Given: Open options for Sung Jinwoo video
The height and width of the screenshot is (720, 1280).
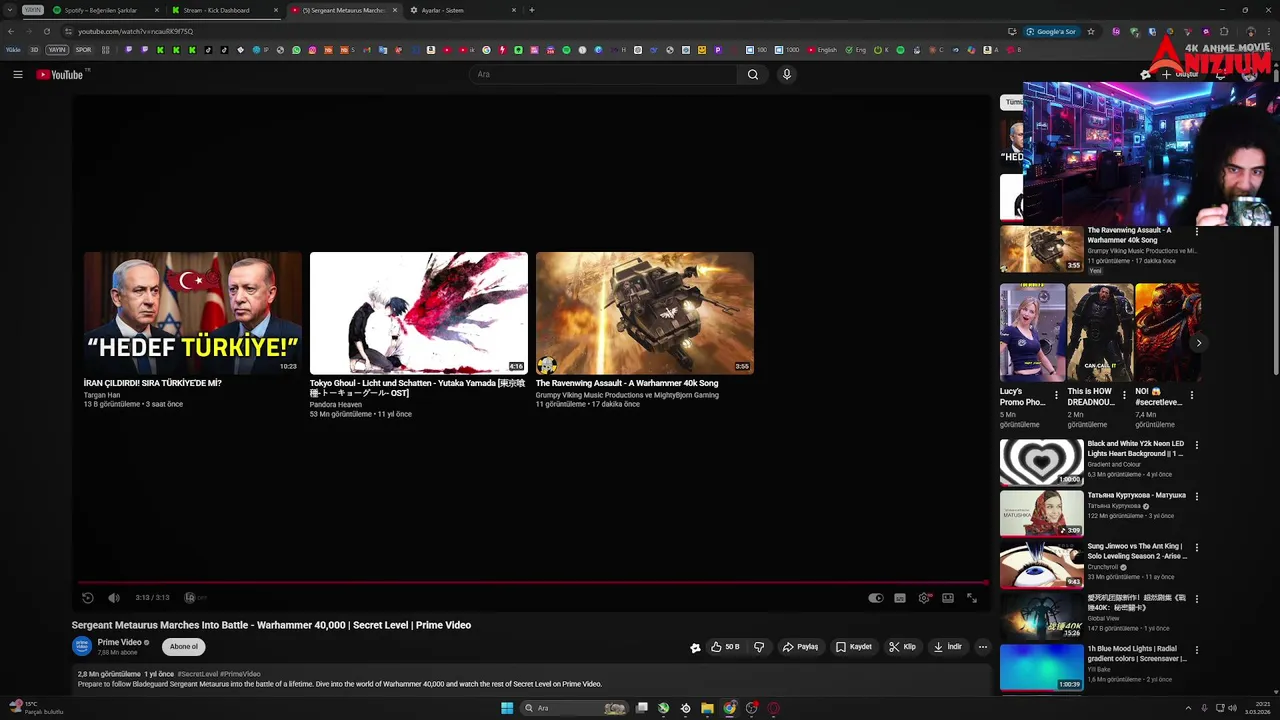Looking at the screenshot, I should [x=1197, y=548].
